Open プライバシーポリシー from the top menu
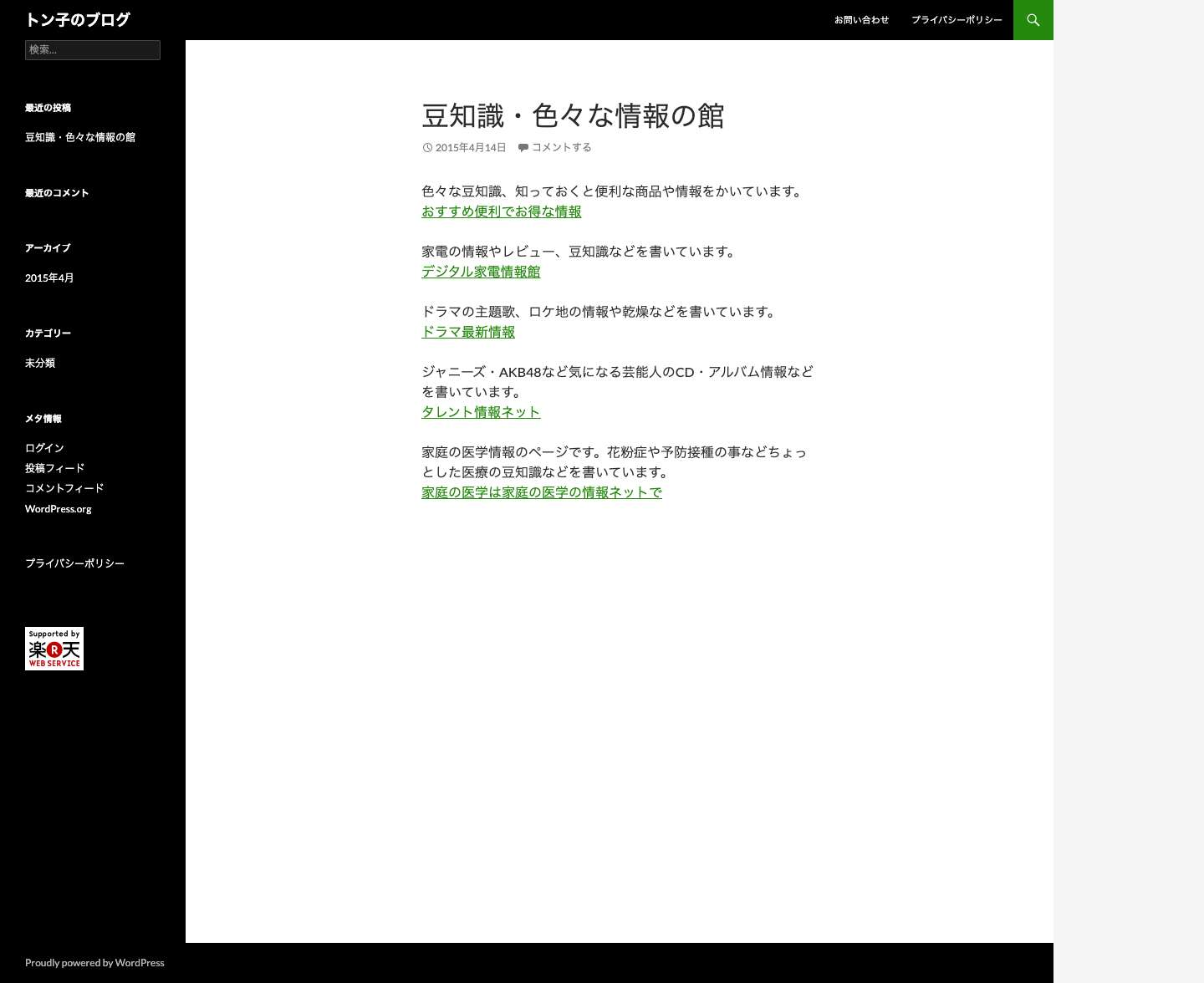Screen dimensions: 1204x983 click(x=957, y=19)
